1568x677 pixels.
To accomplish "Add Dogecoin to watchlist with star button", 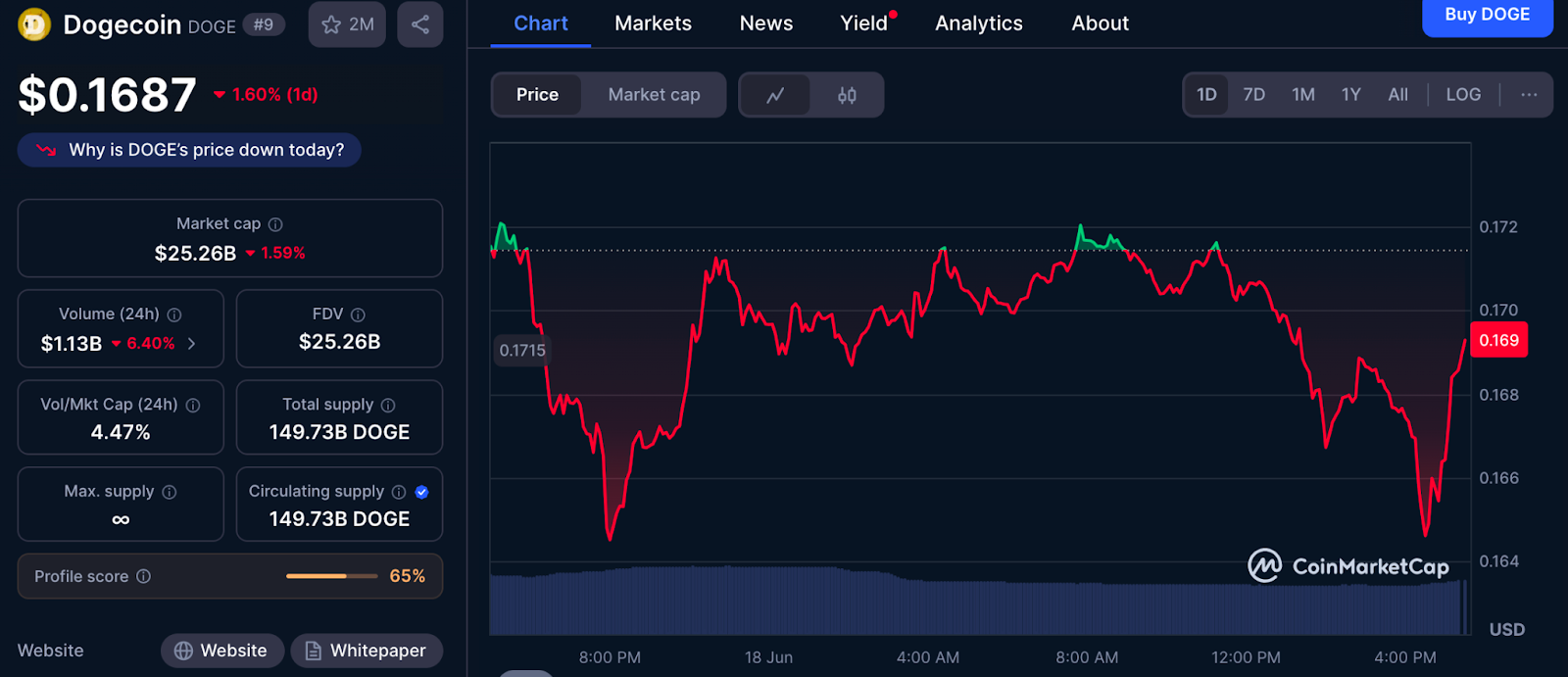I will 347,24.
